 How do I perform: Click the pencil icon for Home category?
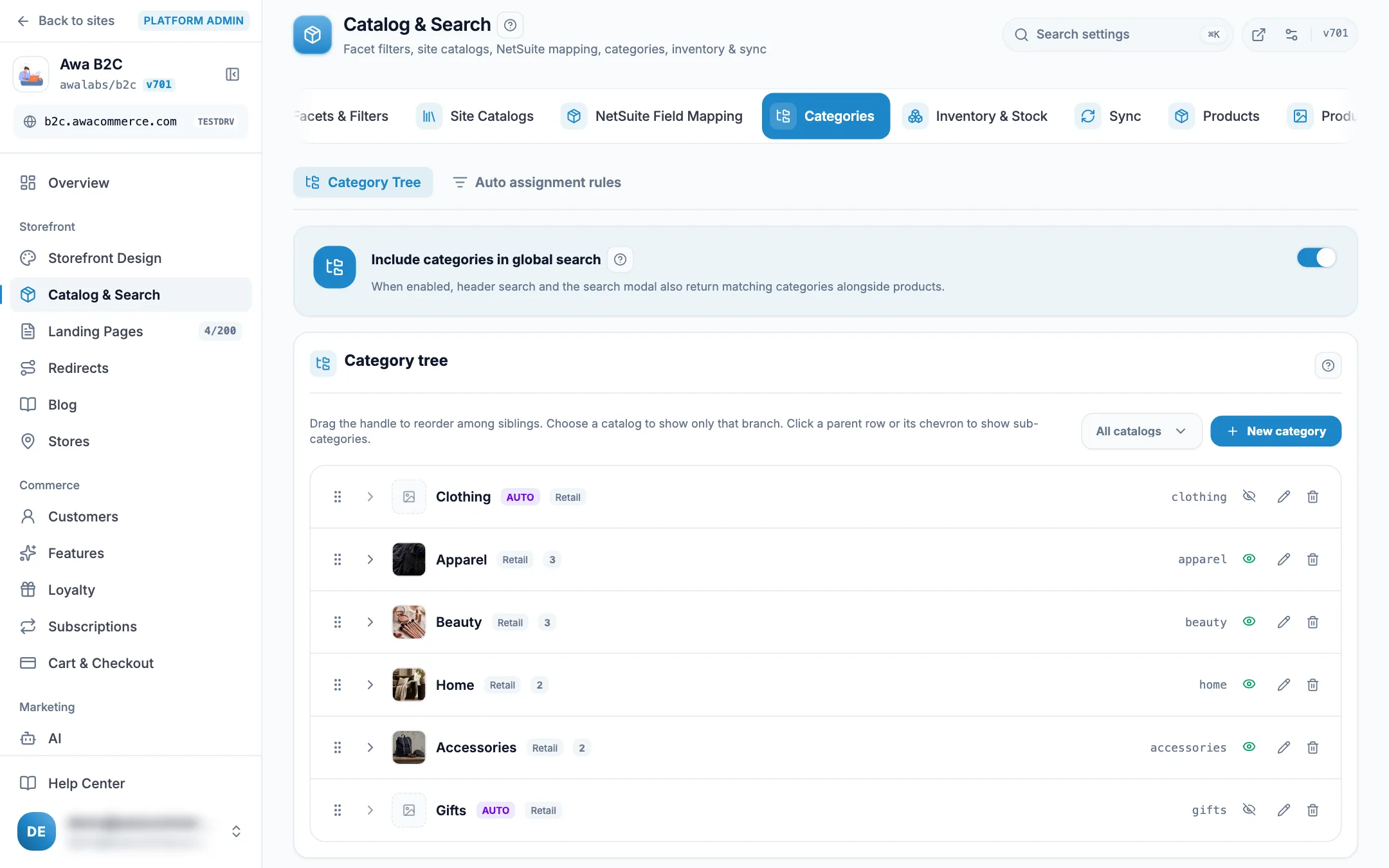[x=1284, y=685]
